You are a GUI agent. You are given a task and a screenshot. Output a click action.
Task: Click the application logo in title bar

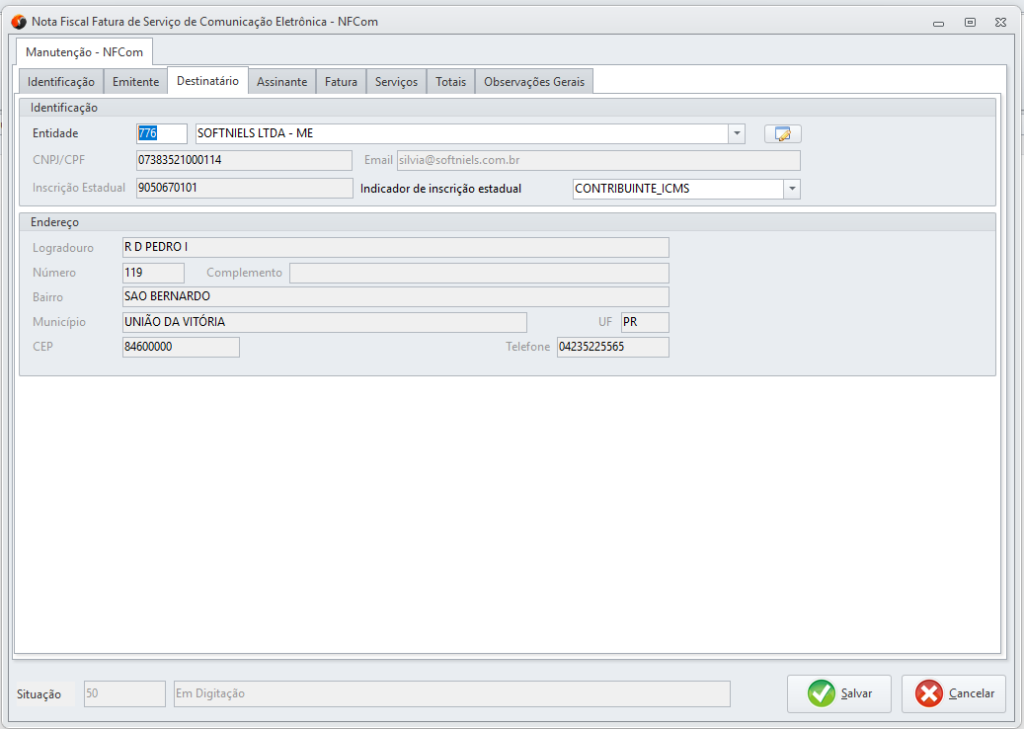click(18, 21)
